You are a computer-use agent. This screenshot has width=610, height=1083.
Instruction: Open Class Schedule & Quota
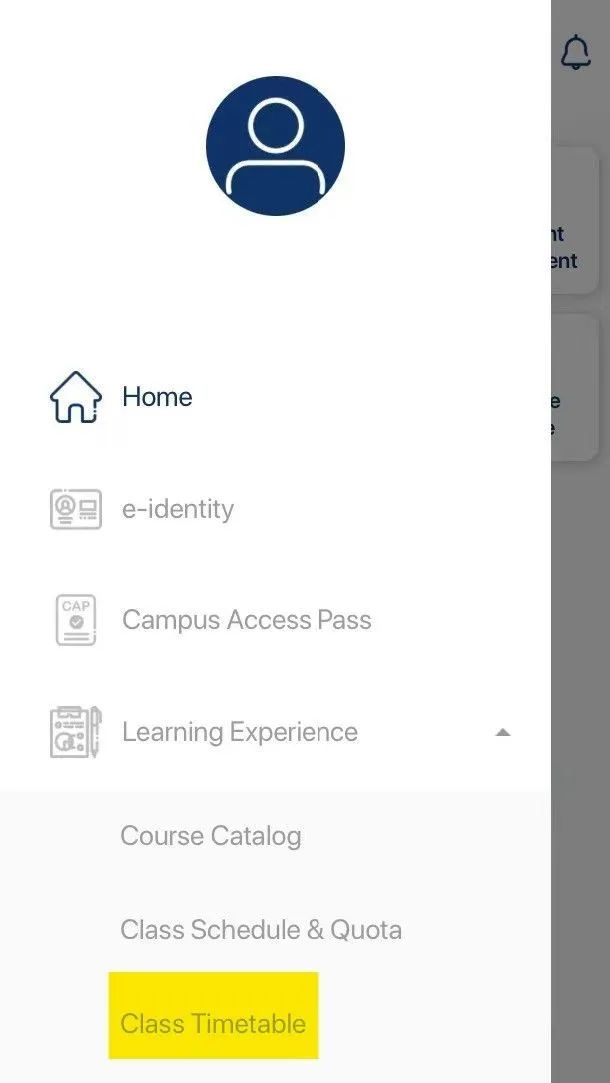point(260,930)
